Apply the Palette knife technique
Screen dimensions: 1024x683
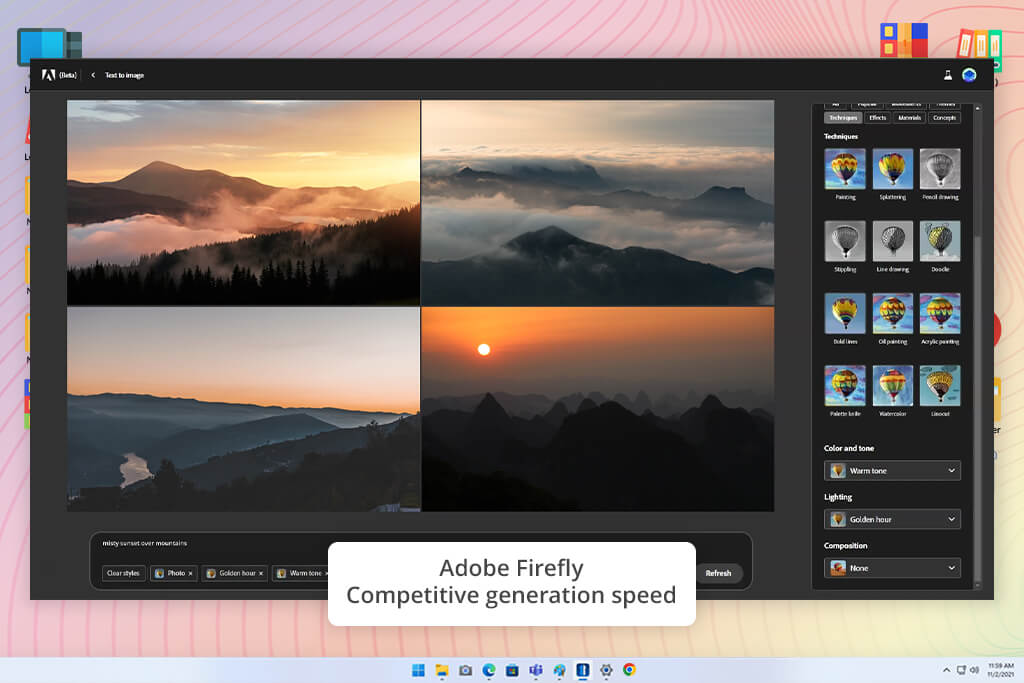(845, 385)
